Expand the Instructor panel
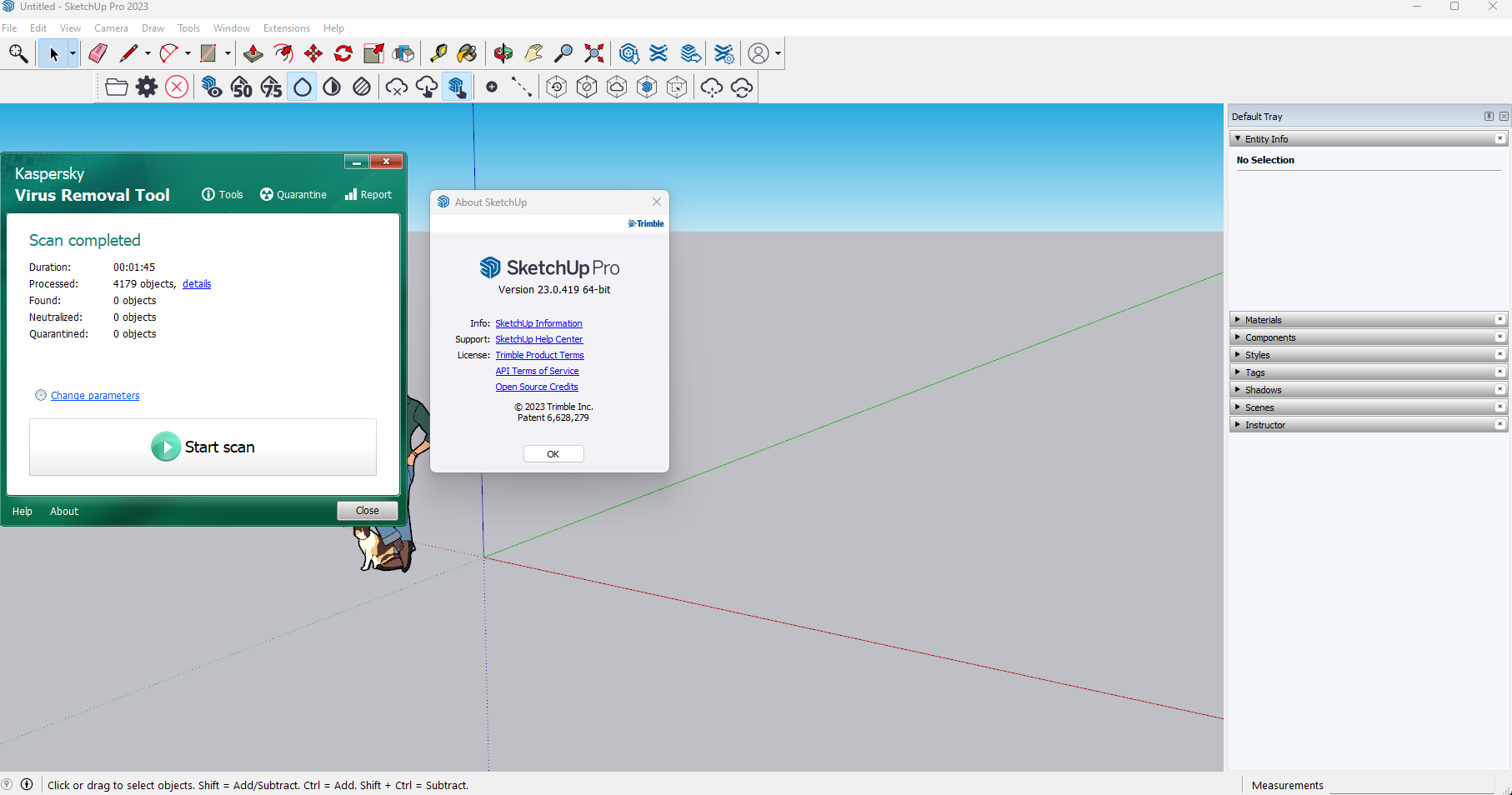1512x795 pixels. tap(1238, 425)
